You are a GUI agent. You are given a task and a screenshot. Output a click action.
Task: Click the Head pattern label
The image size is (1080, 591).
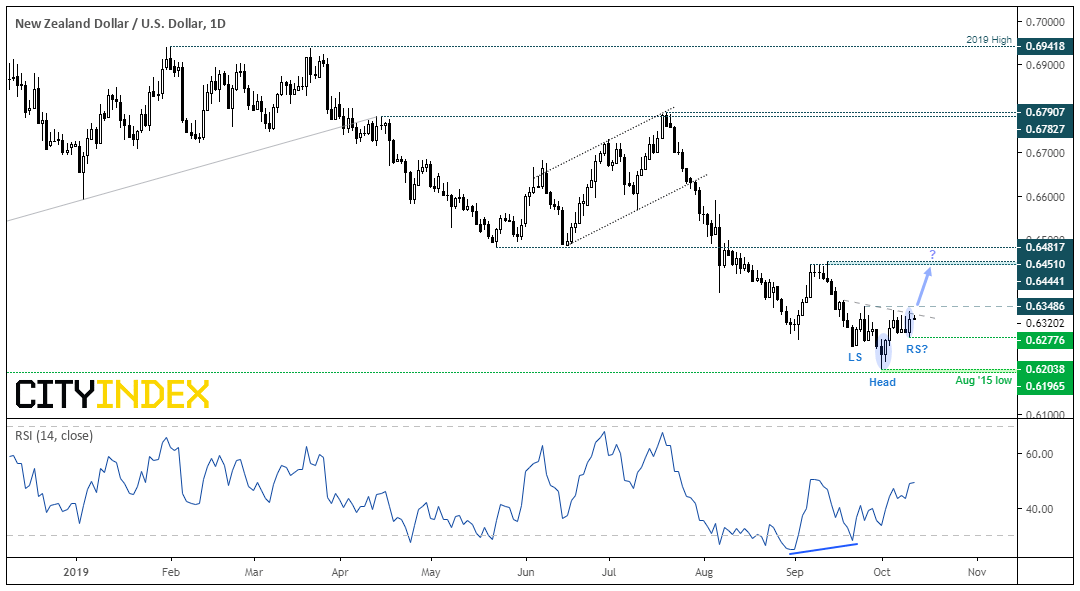tap(882, 382)
